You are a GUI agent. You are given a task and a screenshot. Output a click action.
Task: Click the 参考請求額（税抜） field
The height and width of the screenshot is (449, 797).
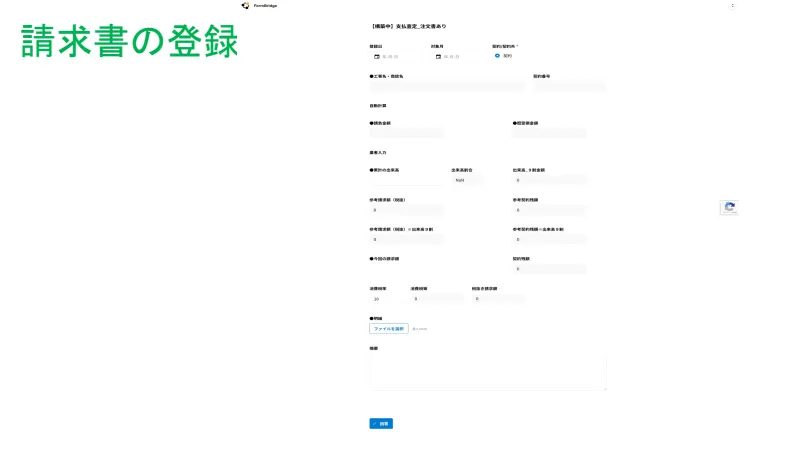tap(406, 210)
